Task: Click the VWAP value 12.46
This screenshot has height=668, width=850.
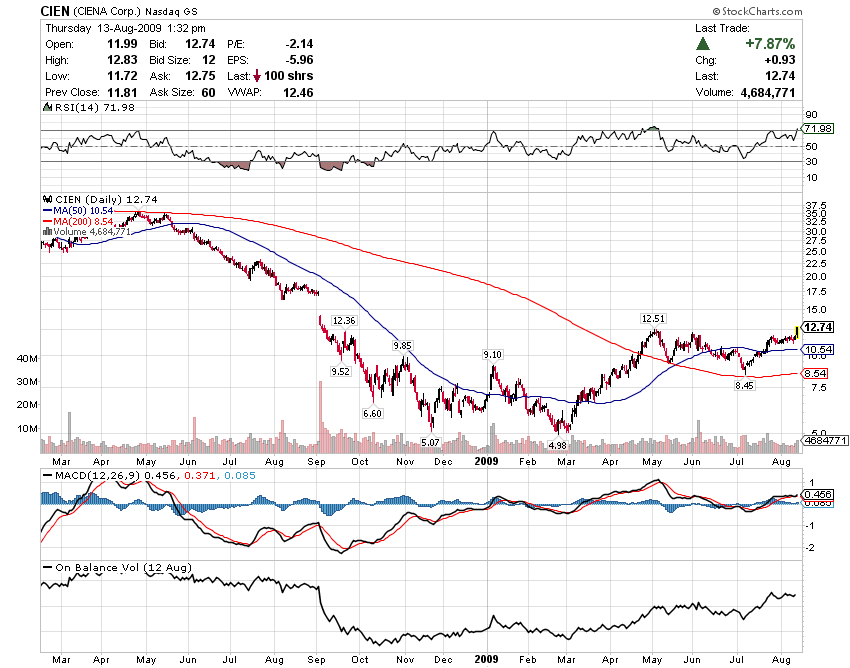Action: [298, 92]
